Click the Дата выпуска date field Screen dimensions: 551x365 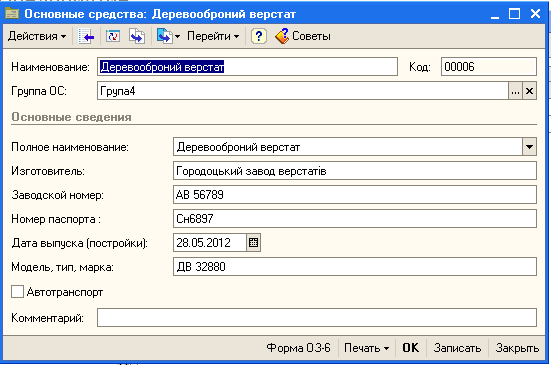pos(210,243)
